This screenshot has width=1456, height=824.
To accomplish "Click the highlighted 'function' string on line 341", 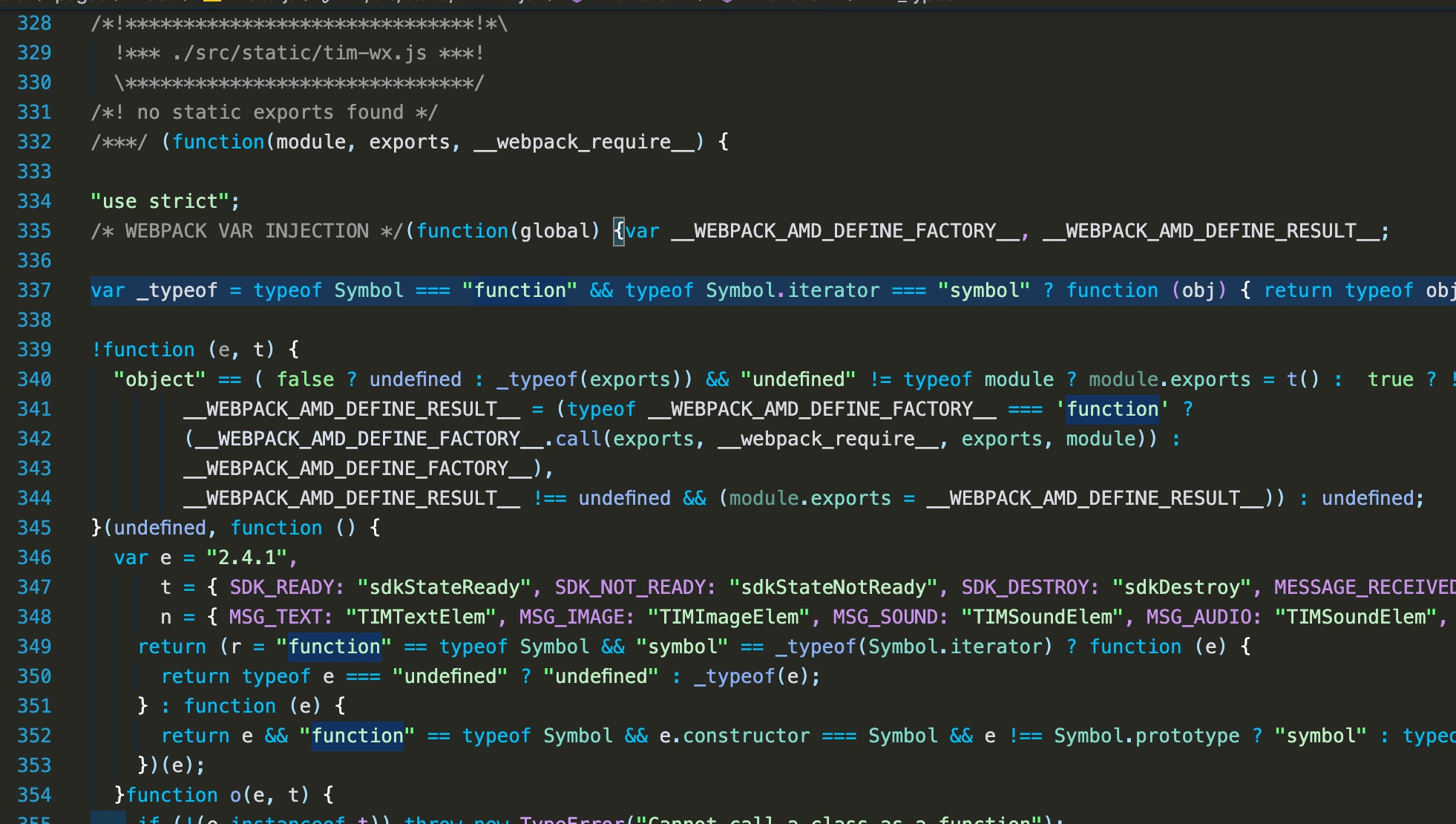I will tap(1112, 409).
